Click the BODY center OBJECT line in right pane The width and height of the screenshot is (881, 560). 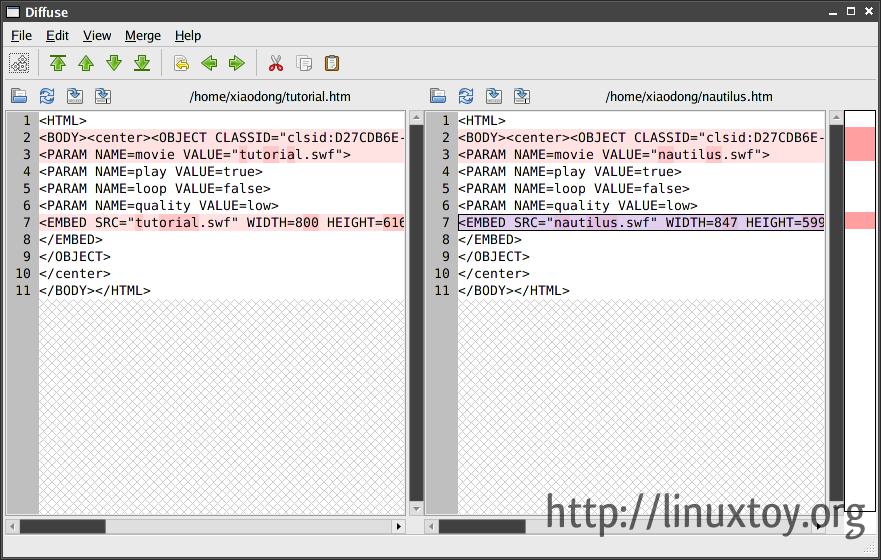coord(641,138)
